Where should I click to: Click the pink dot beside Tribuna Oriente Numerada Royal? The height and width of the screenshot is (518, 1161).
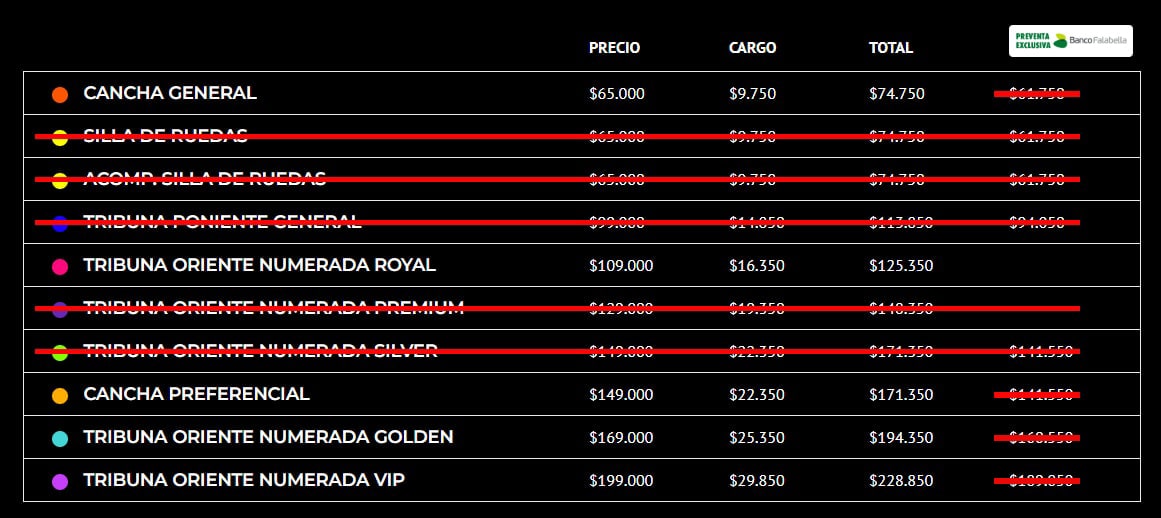point(60,267)
